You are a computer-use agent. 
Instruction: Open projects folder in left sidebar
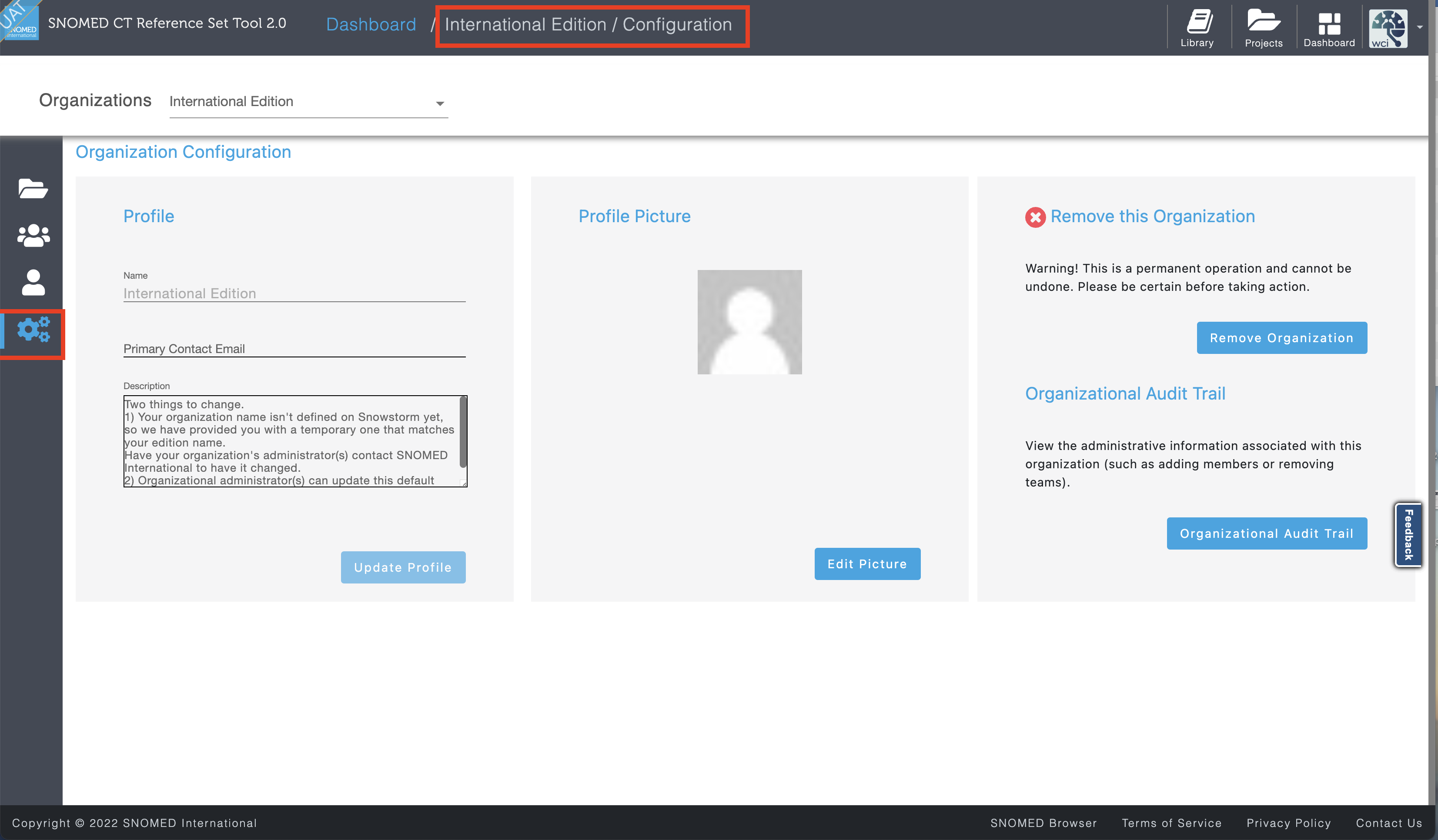tap(33, 188)
